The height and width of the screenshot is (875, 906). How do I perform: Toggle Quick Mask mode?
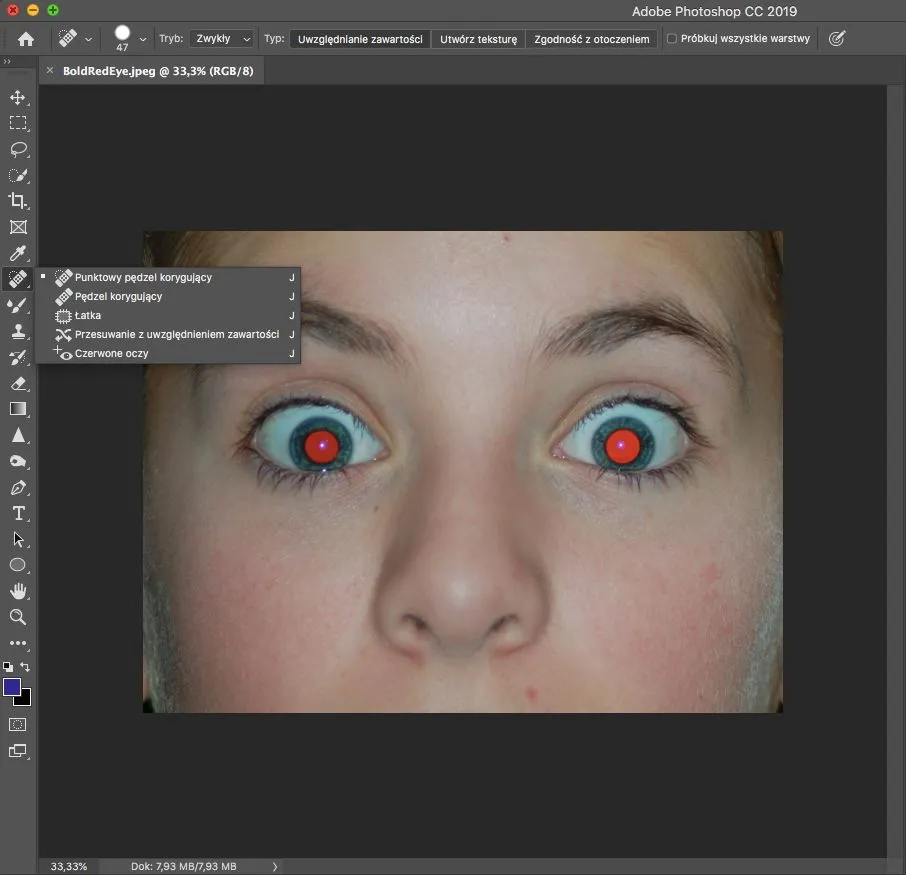pos(18,724)
